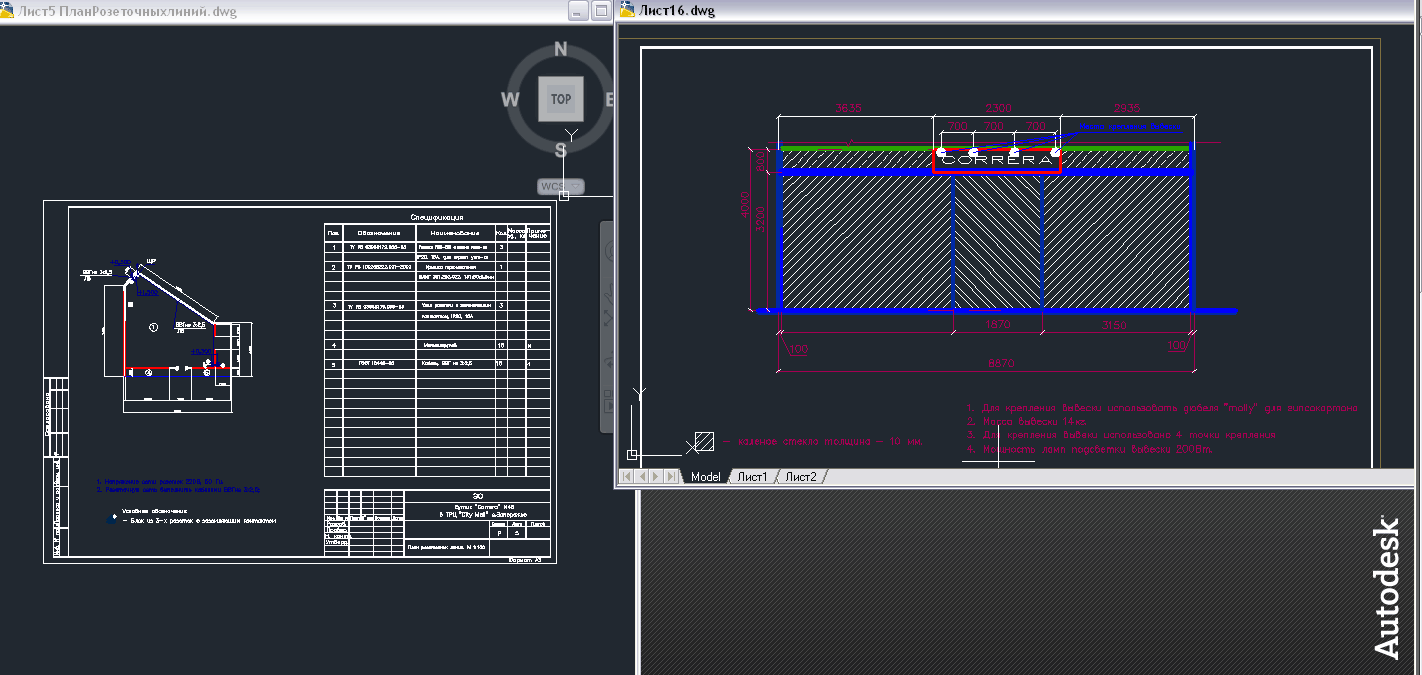Select the 3150 dimension text
This screenshot has width=1422, height=675.
click(1112, 325)
